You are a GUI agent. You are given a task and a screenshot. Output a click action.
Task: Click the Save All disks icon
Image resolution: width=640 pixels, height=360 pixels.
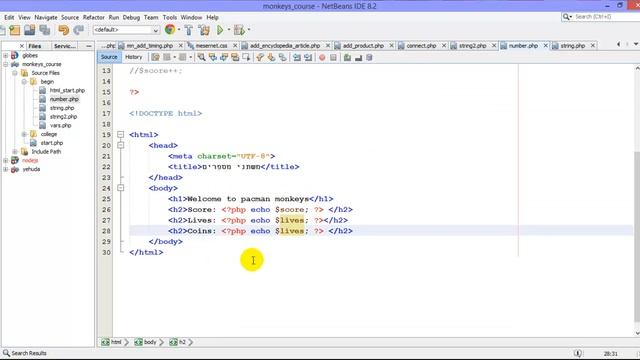[44, 30]
